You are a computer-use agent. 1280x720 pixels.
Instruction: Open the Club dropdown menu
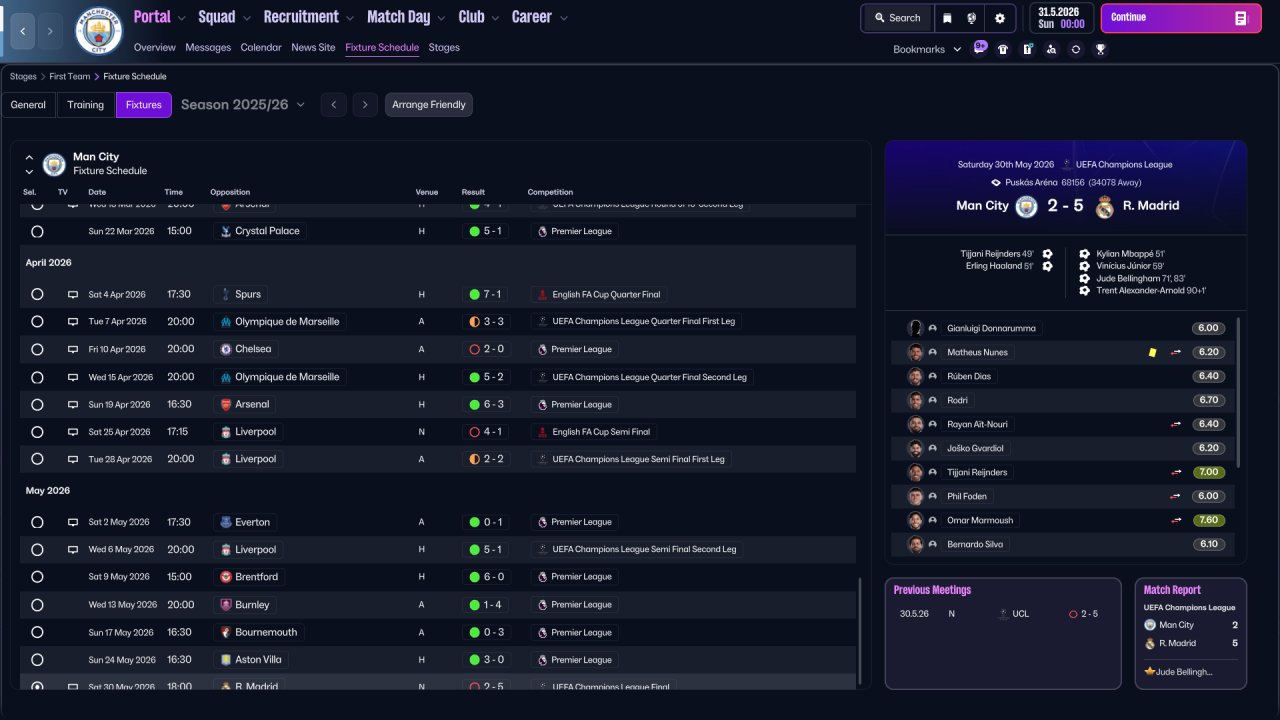pos(479,17)
